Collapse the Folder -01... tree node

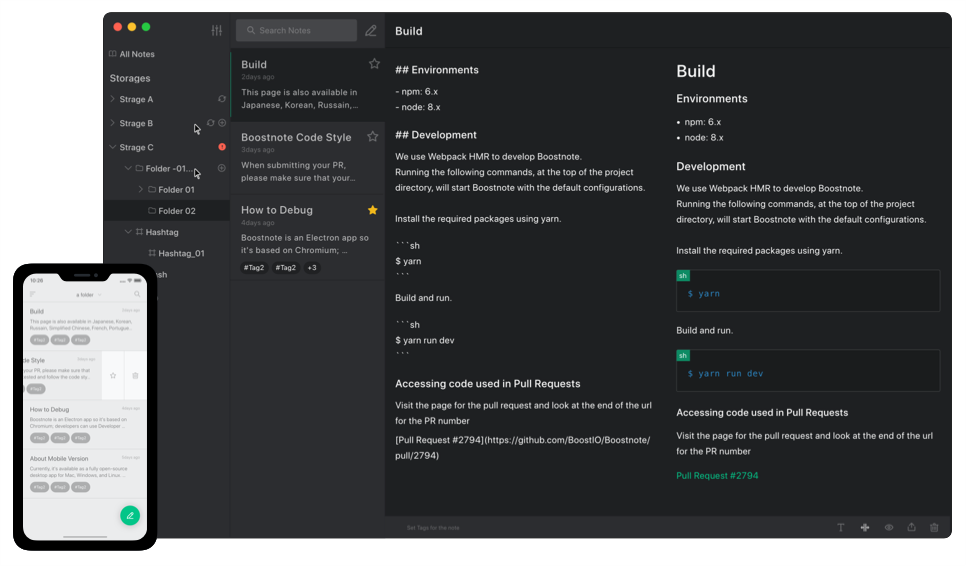(x=128, y=168)
